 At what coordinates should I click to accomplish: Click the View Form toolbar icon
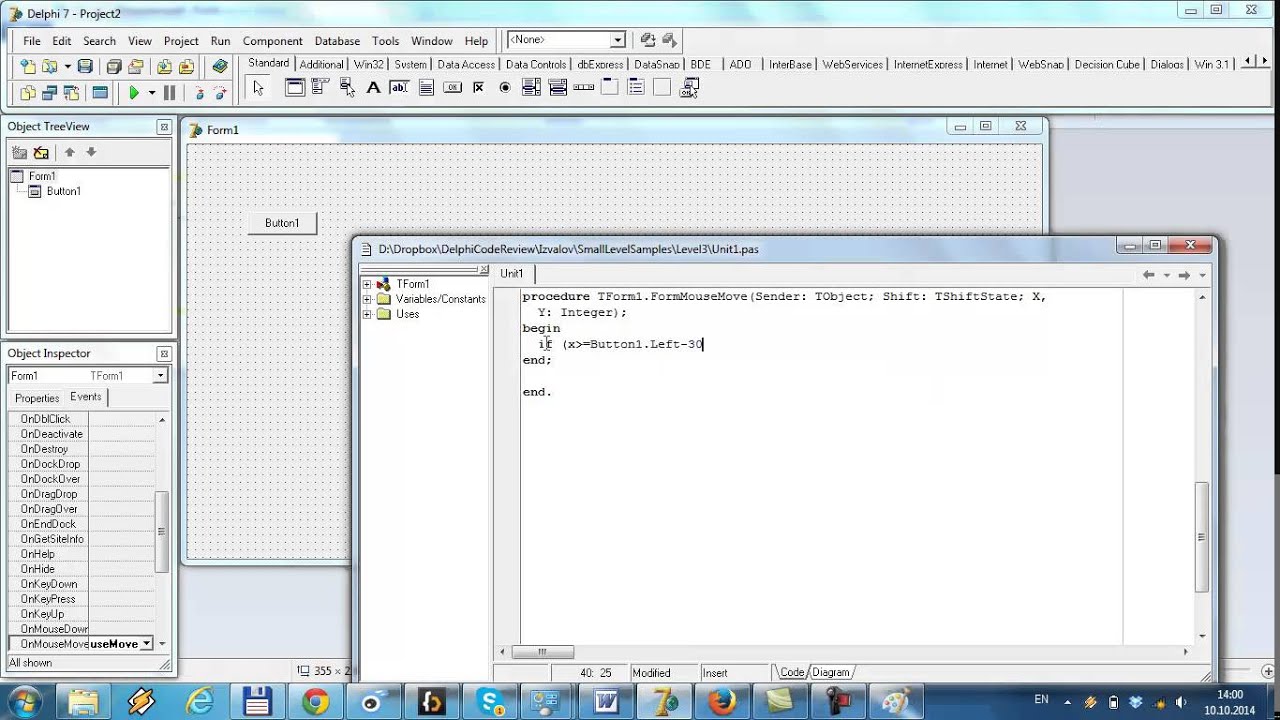click(49, 93)
